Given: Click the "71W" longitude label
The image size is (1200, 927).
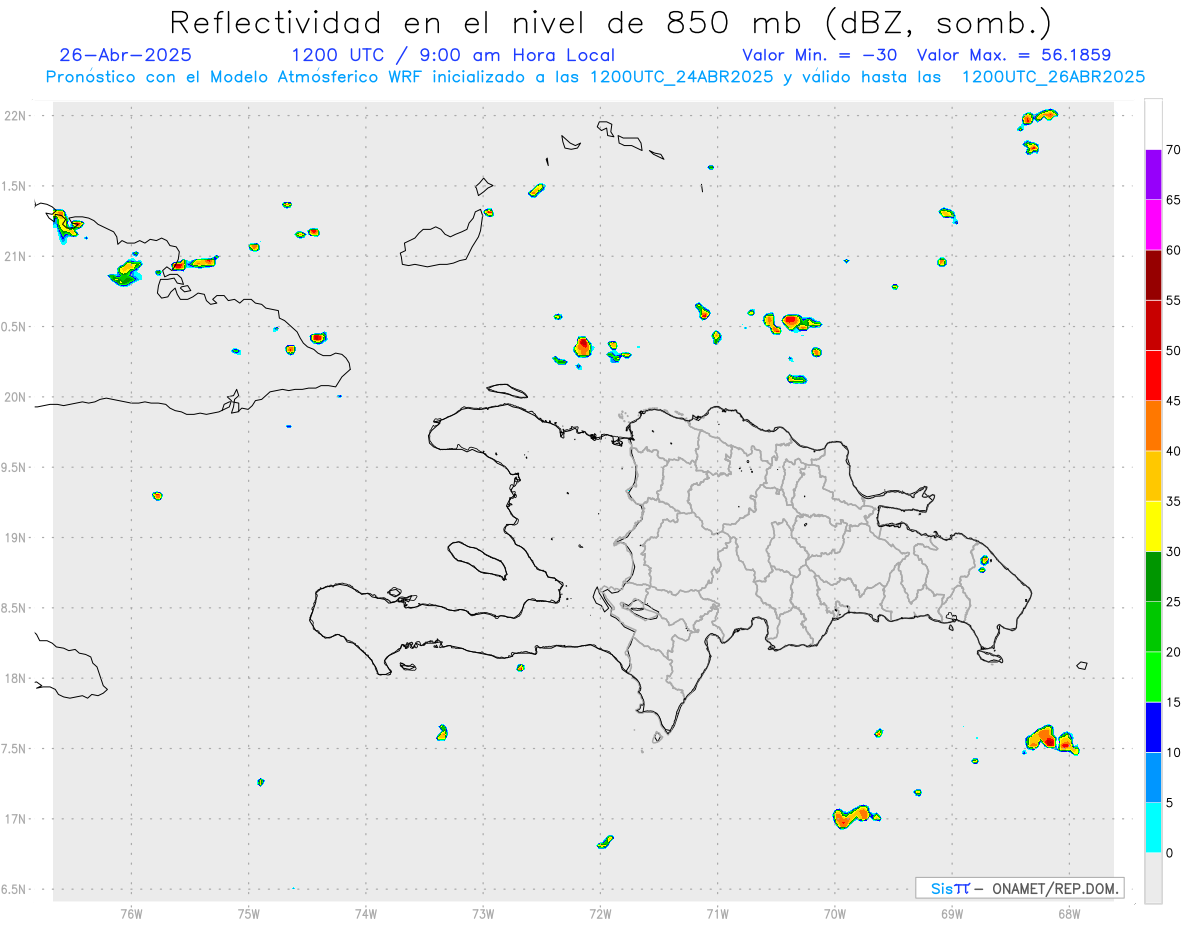Looking at the screenshot, I should click(x=717, y=912).
